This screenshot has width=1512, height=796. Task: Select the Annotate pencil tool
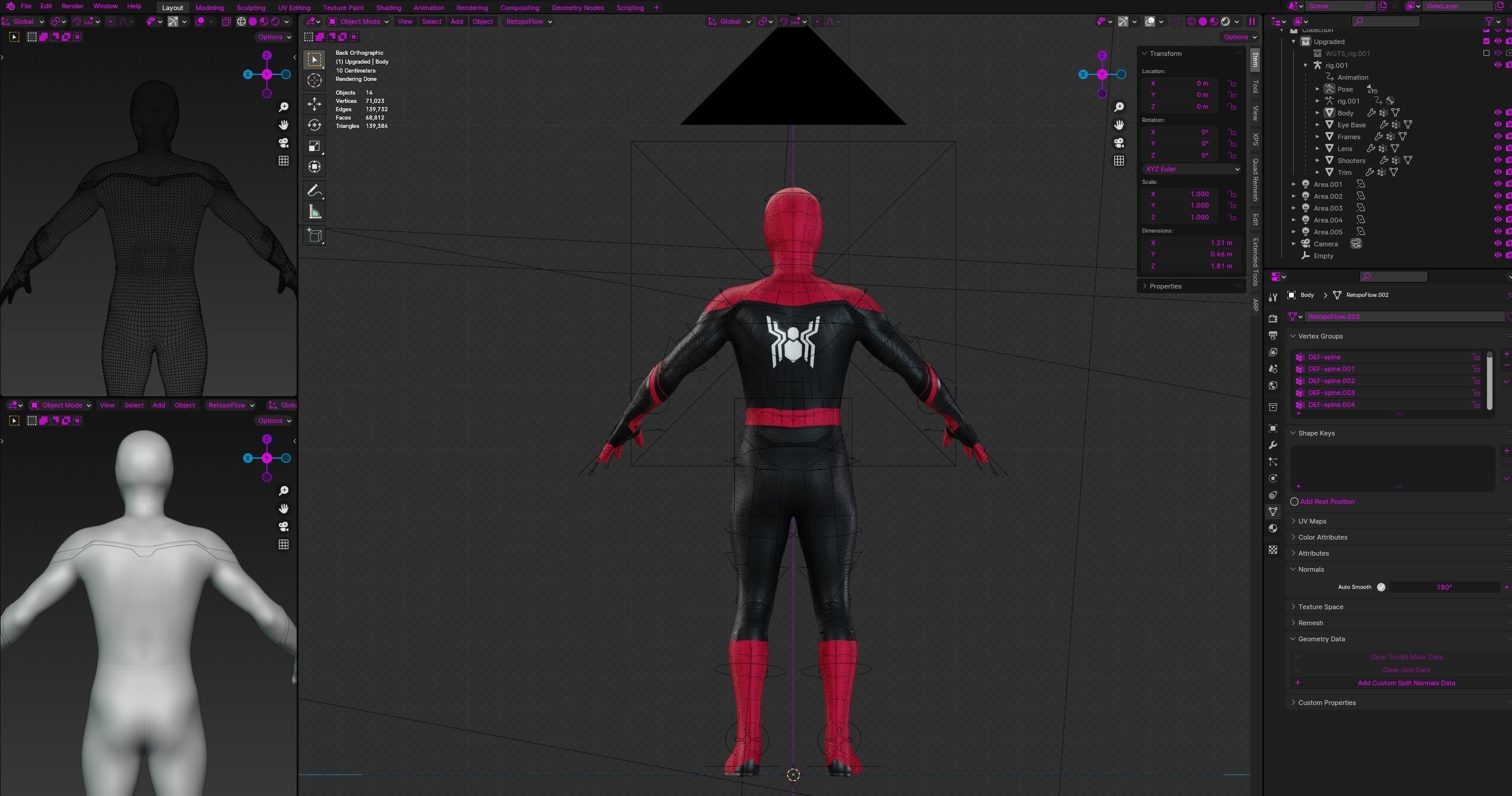tap(315, 191)
